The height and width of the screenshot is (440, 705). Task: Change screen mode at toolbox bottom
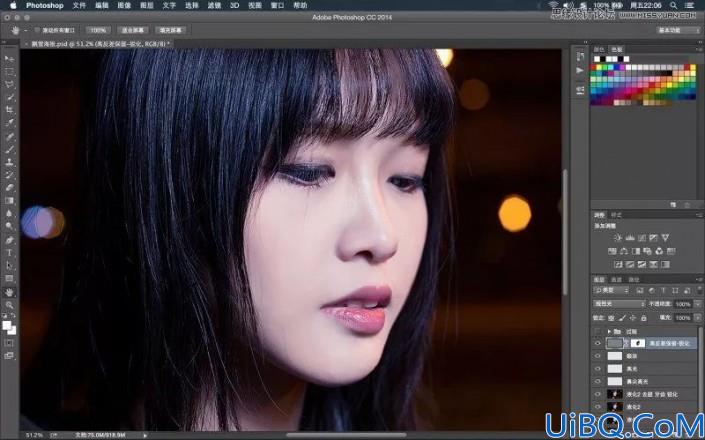tap(9, 356)
